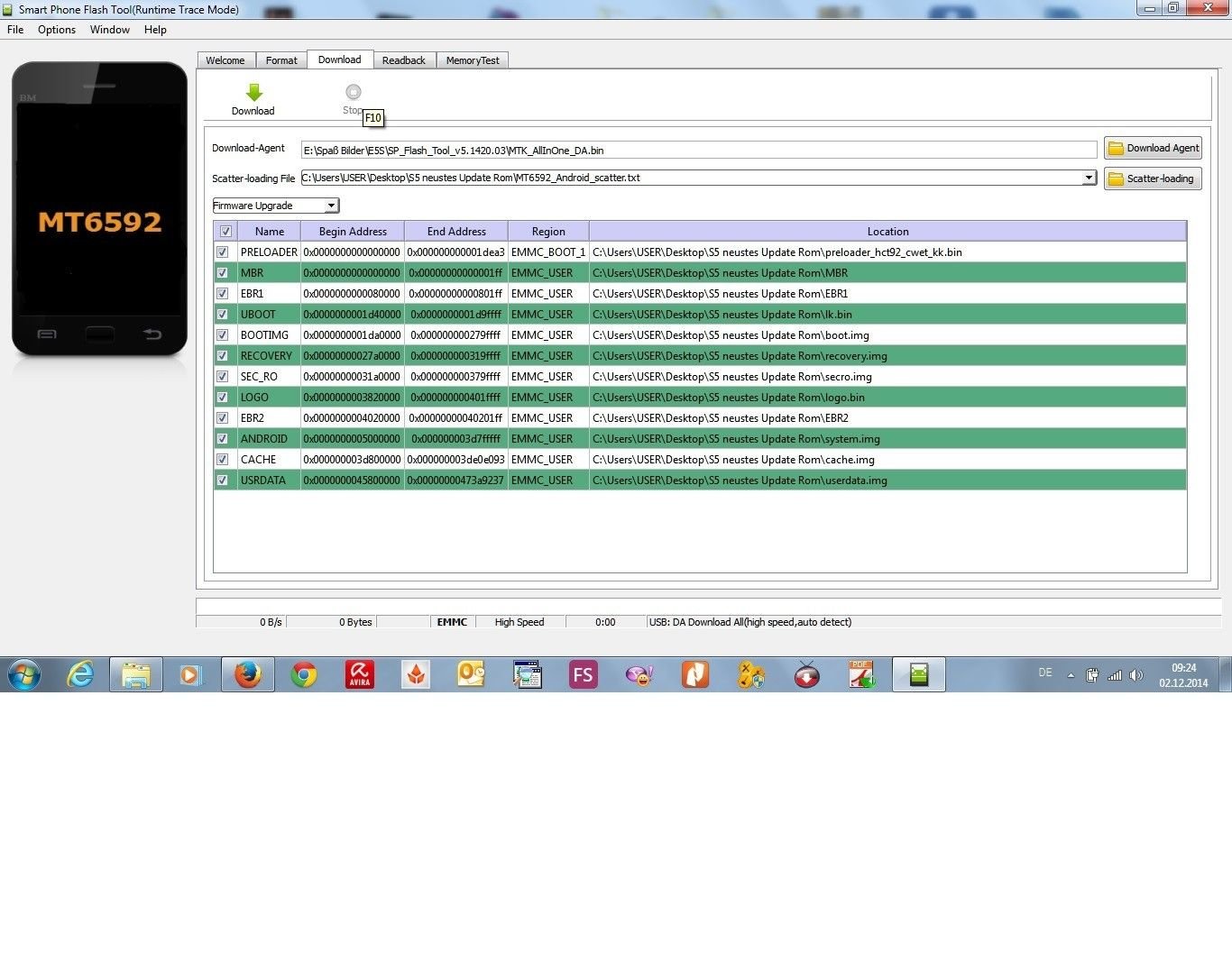Toggle the select-all checkbox in table header
The width and height of the screenshot is (1232, 961).
225,232
